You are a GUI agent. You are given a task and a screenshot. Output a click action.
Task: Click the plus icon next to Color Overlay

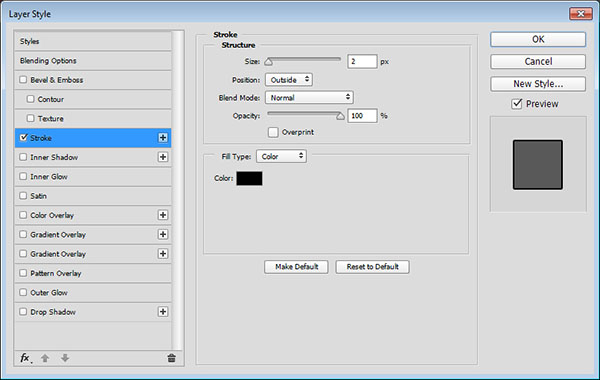click(x=163, y=215)
